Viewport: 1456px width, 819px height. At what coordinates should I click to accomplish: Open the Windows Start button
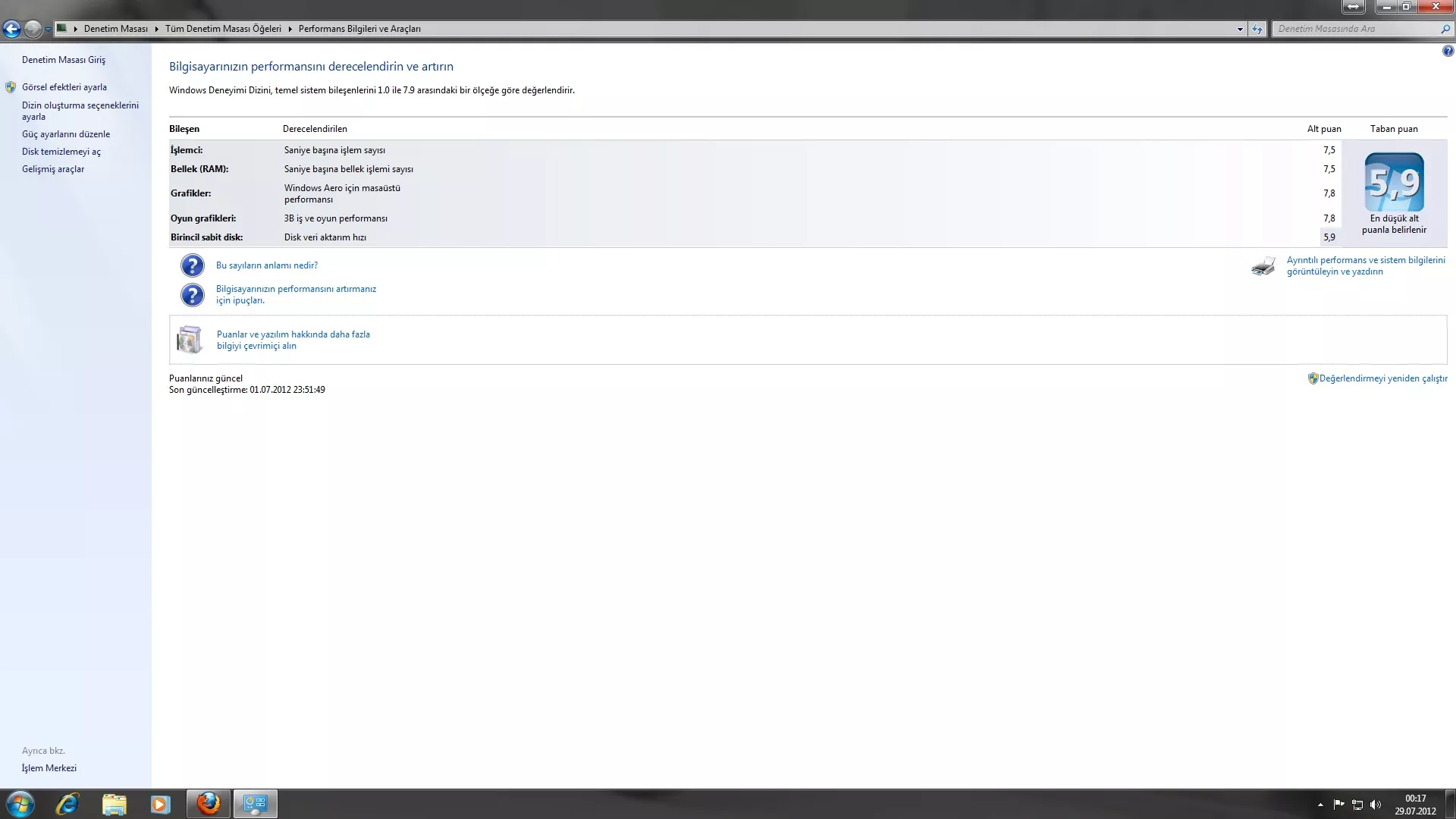(20, 804)
